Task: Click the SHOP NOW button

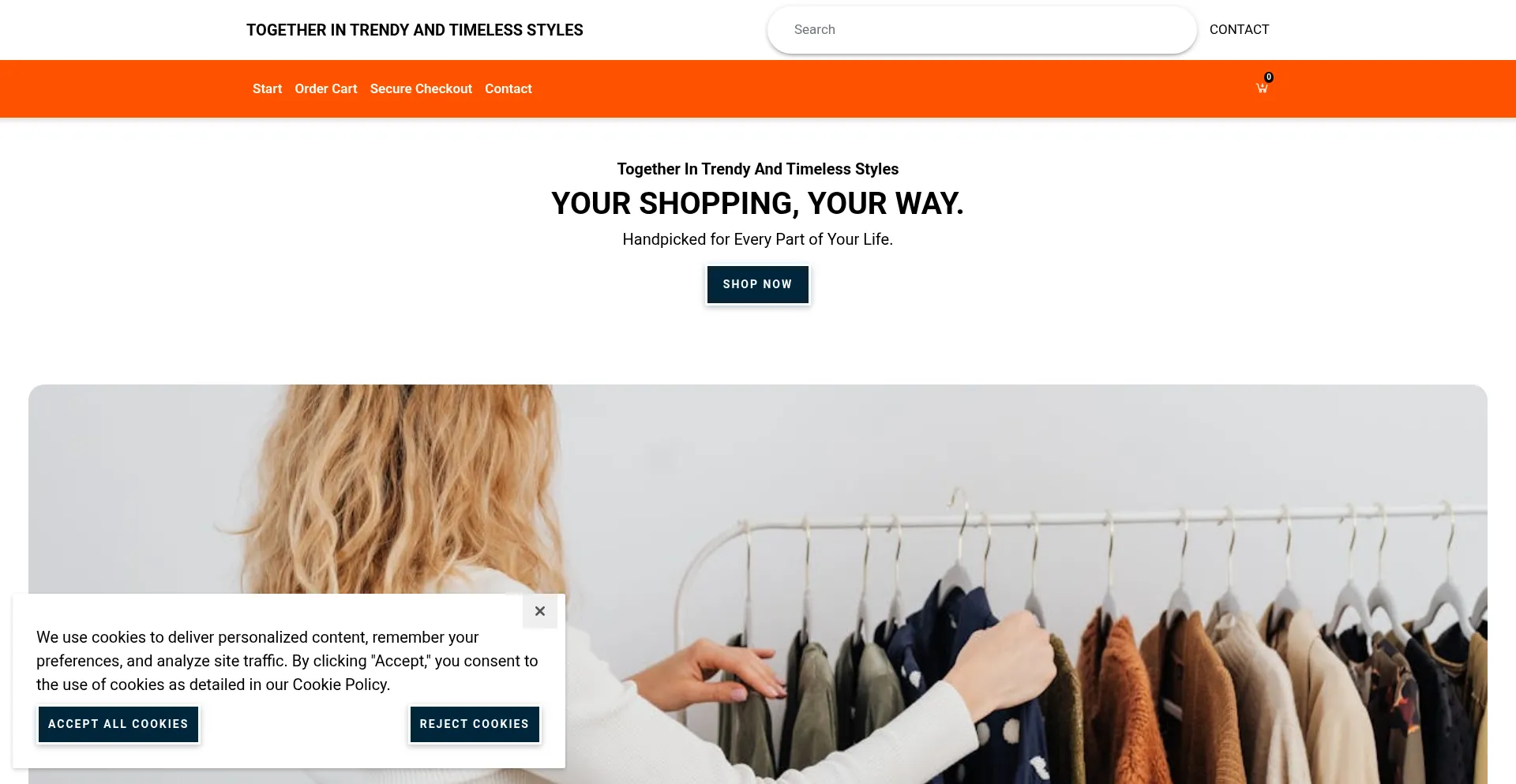Action: point(758,284)
